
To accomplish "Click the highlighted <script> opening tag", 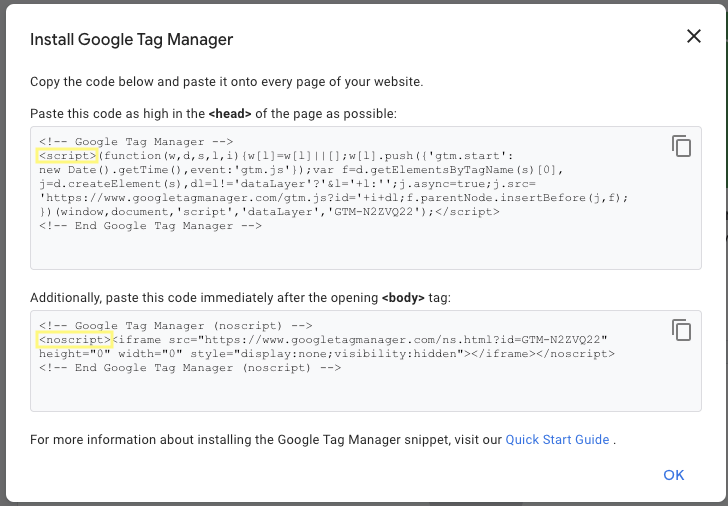I will point(66,156).
